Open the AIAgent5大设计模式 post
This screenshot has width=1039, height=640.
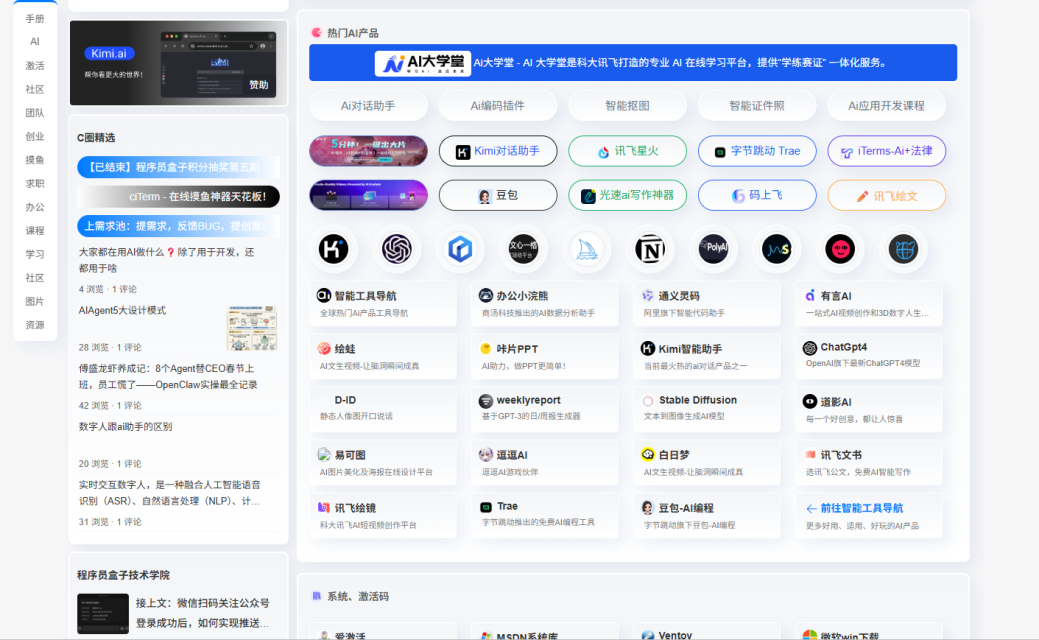pos(123,310)
